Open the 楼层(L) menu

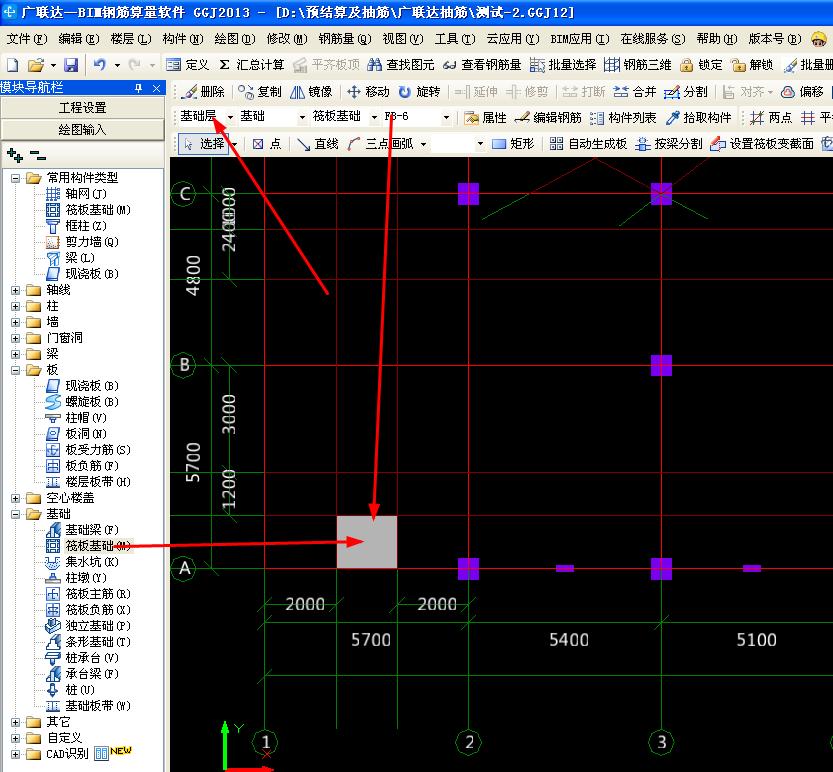[131, 39]
